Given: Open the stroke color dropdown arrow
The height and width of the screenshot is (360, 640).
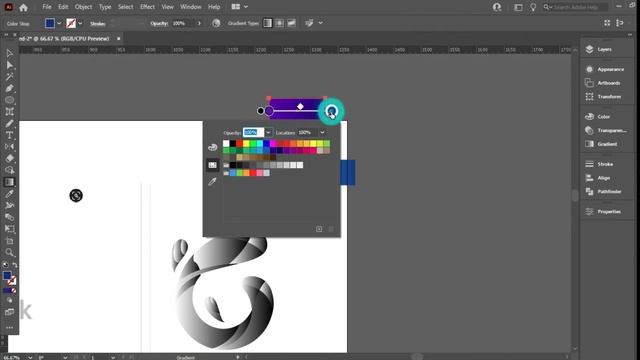Looking at the screenshot, I should coord(80,23).
